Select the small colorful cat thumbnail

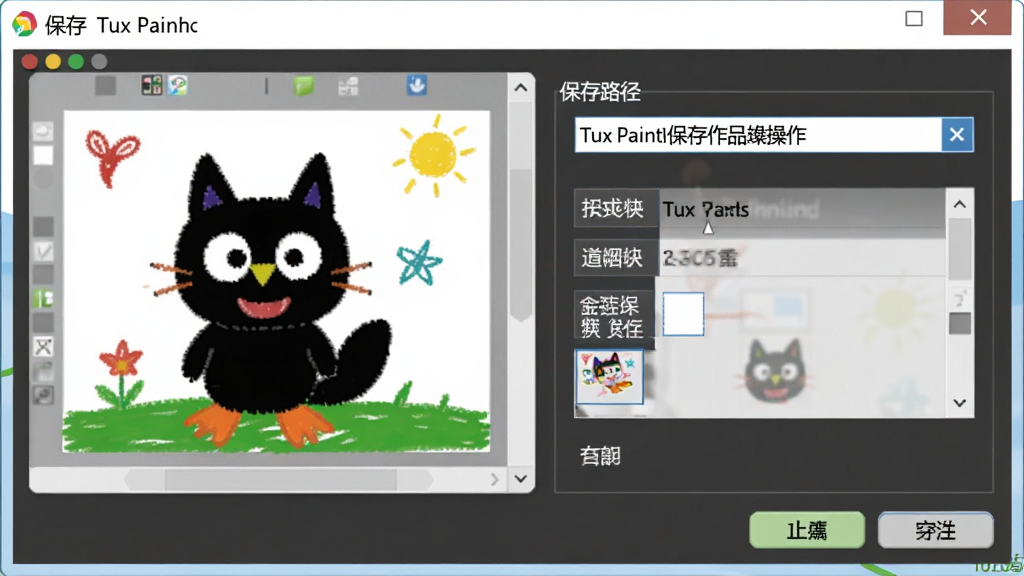[609, 377]
